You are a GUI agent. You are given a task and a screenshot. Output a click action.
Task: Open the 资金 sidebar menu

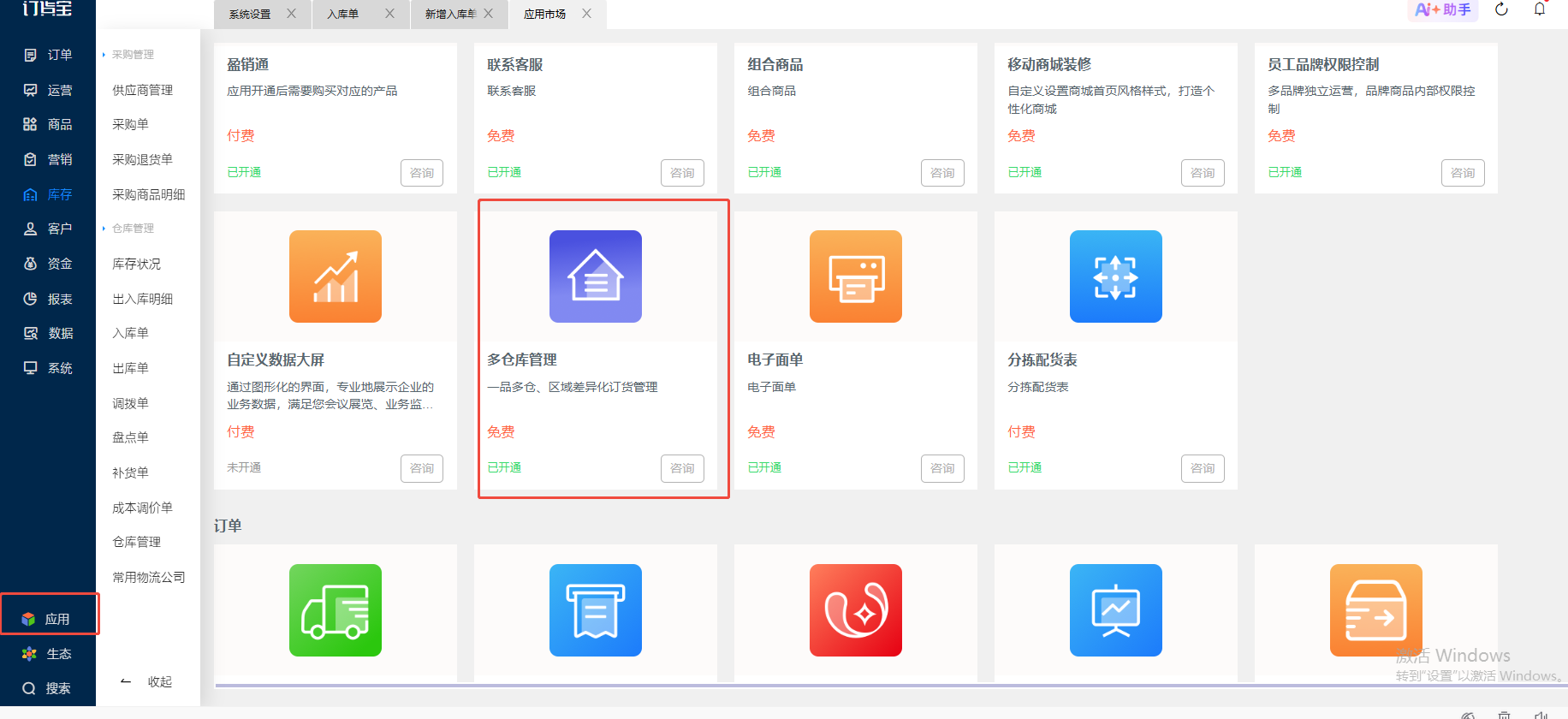tap(48, 264)
